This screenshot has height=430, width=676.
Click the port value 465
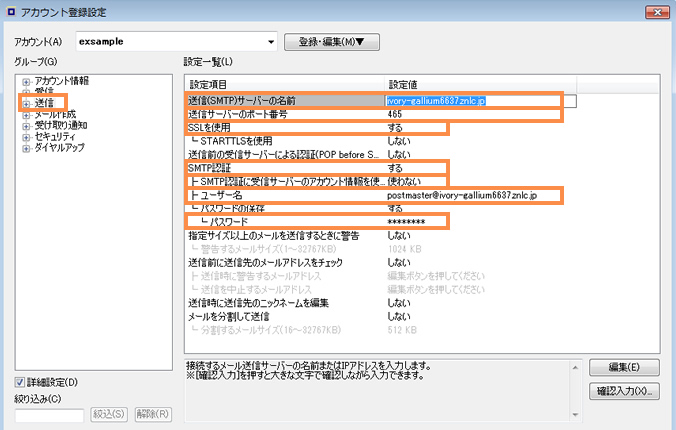pos(394,114)
